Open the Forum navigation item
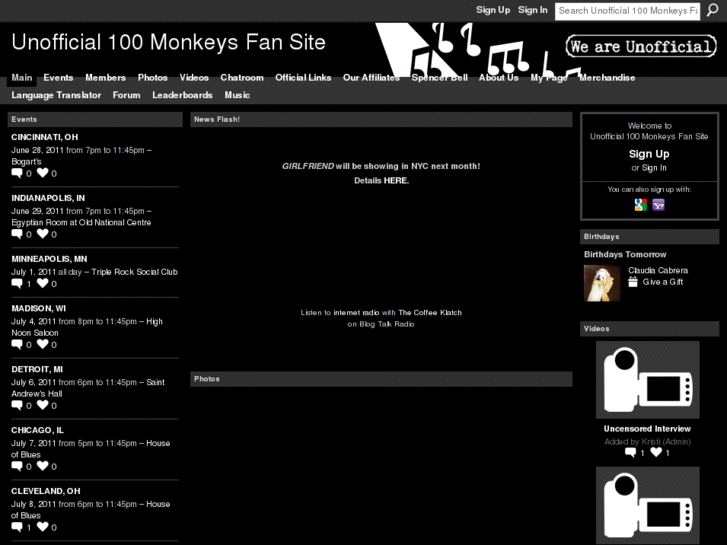Viewport: 727px width, 545px height. (127, 95)
